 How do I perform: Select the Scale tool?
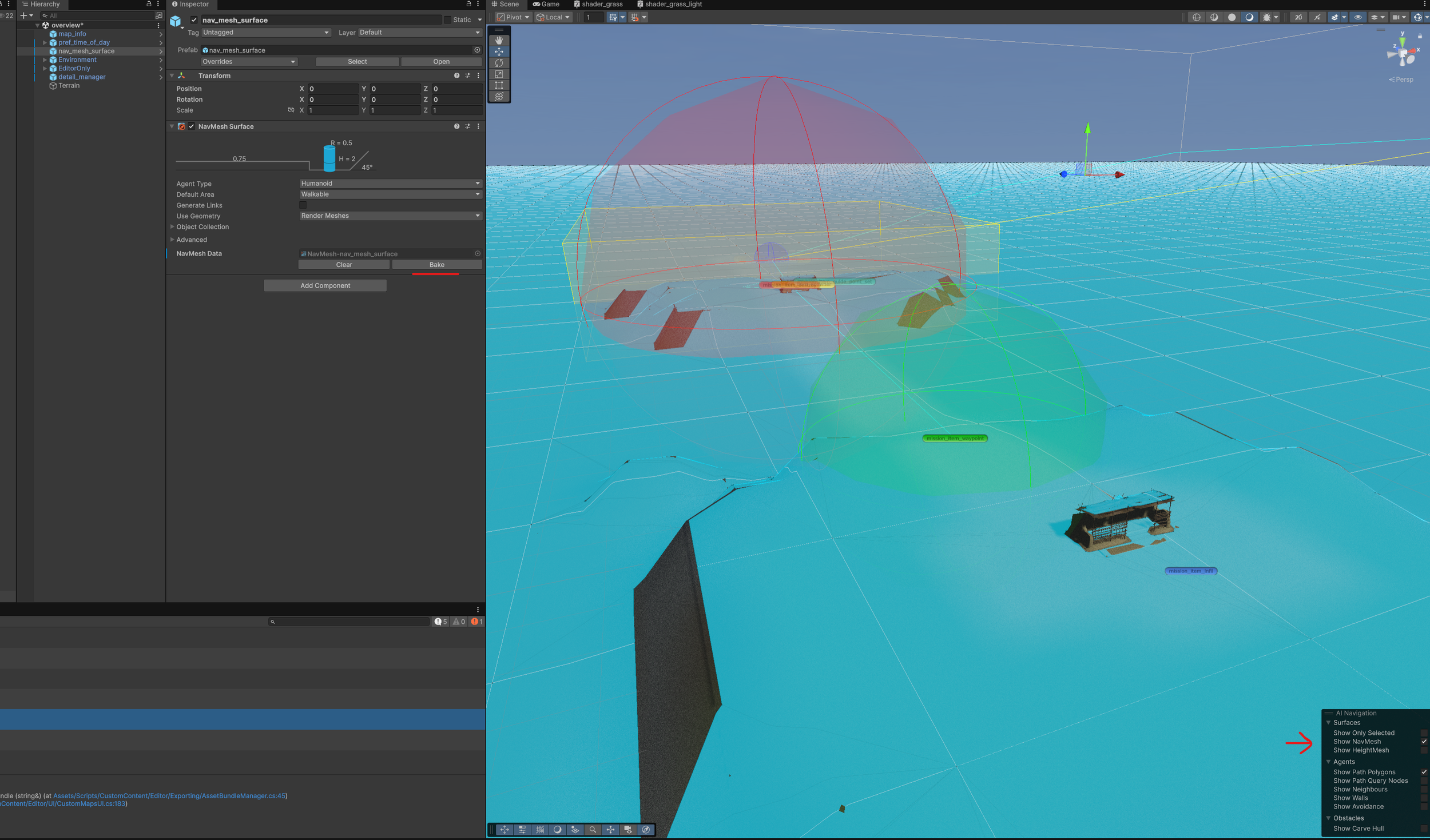point(499,74)
